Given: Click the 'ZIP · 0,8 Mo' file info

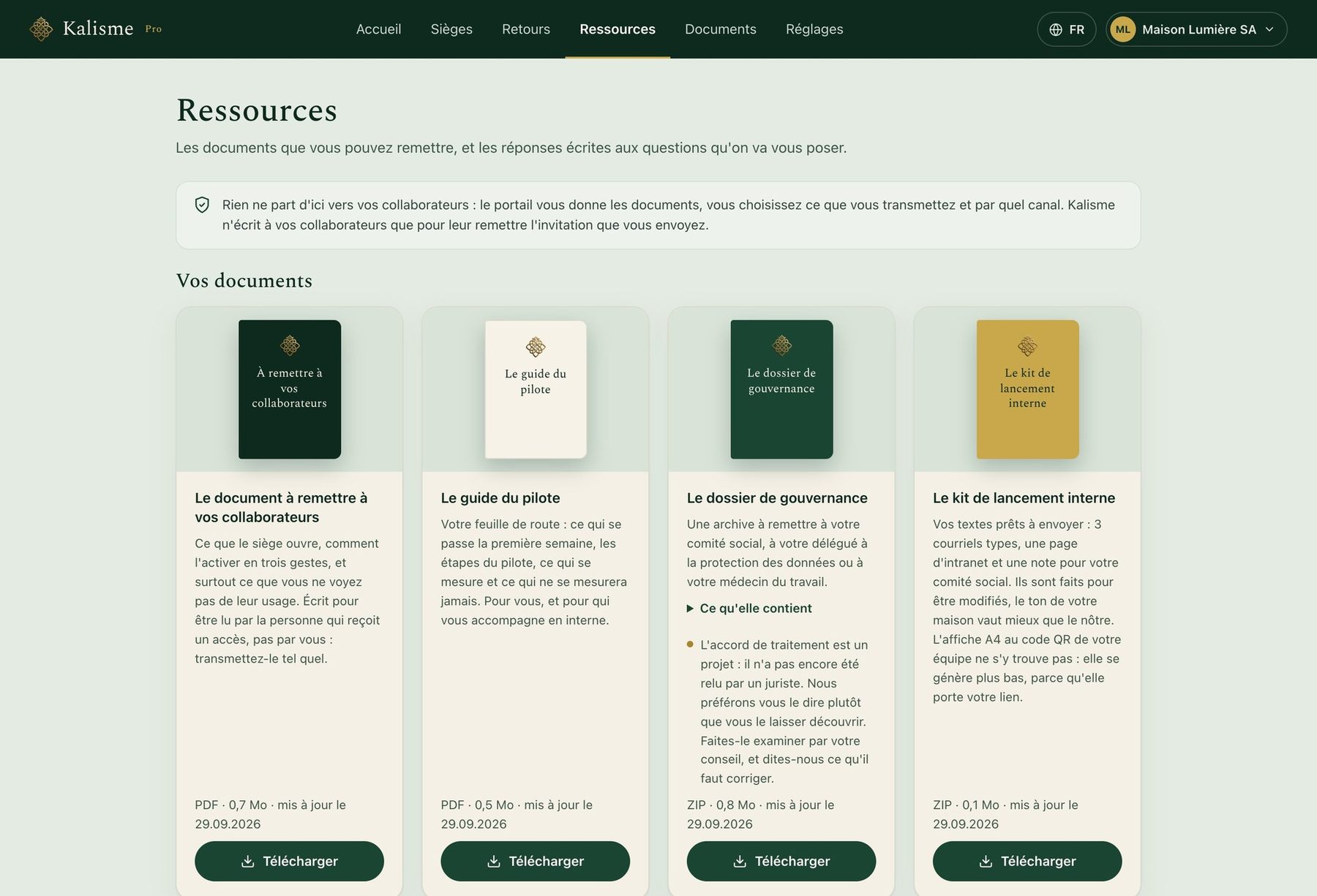Looking at the screenshot, I should (x=761, y=814).
